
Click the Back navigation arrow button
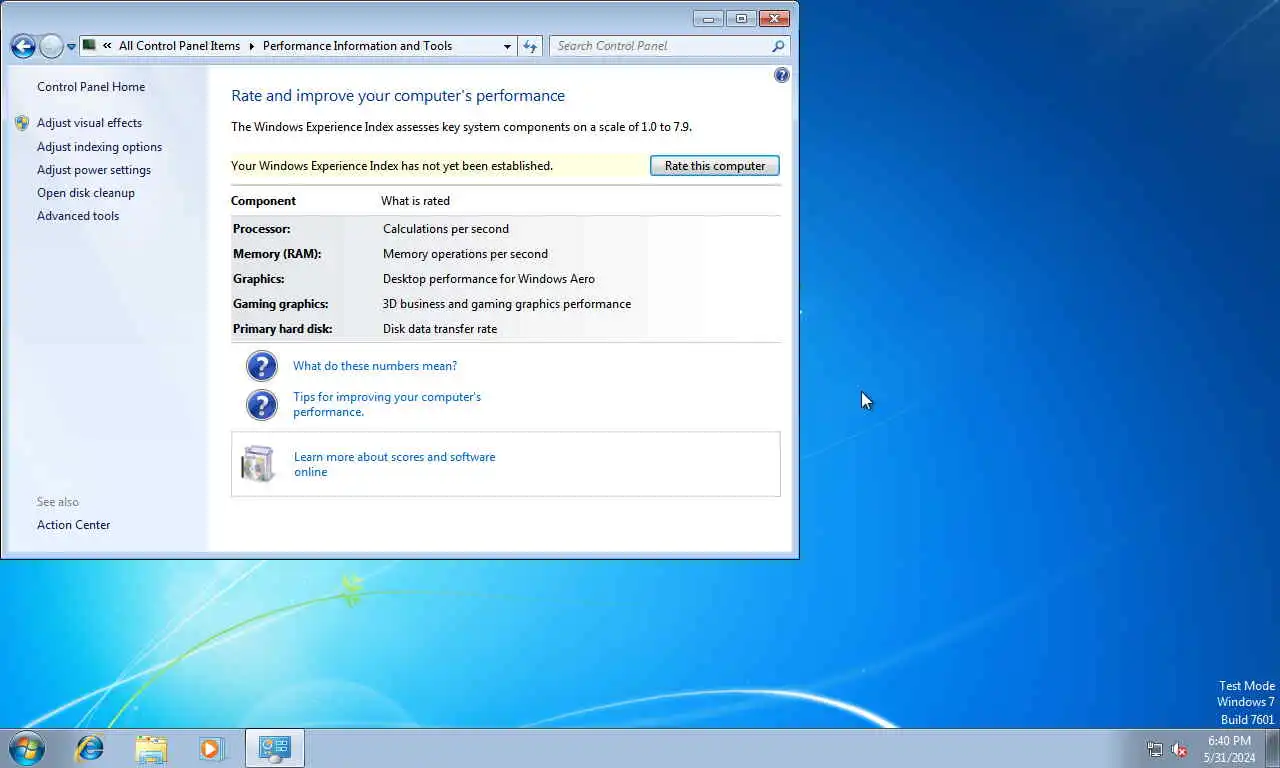pos(23,46)
